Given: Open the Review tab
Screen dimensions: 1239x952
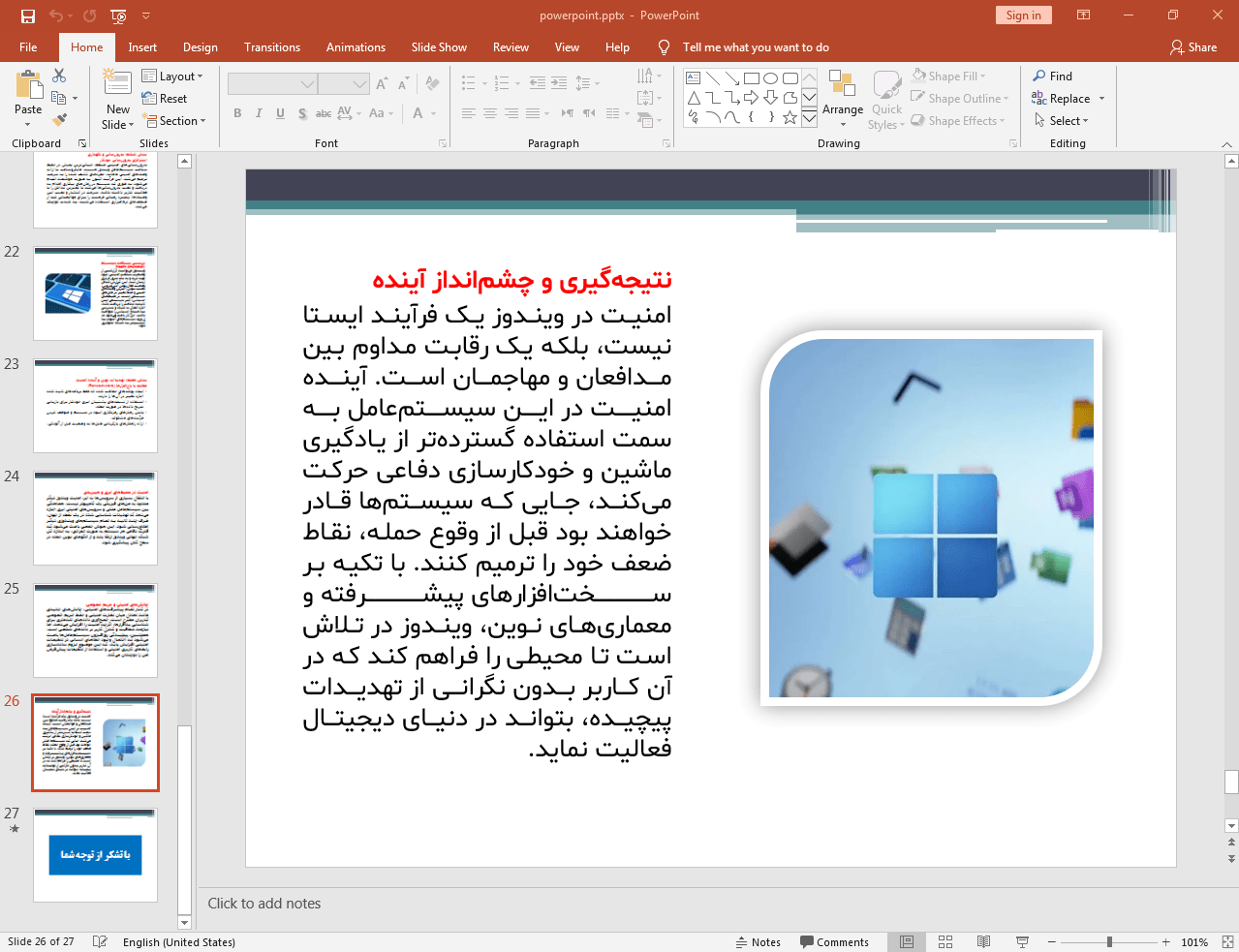Looking at the screenshot, I should pyautogui.click(x=511, y=47).
